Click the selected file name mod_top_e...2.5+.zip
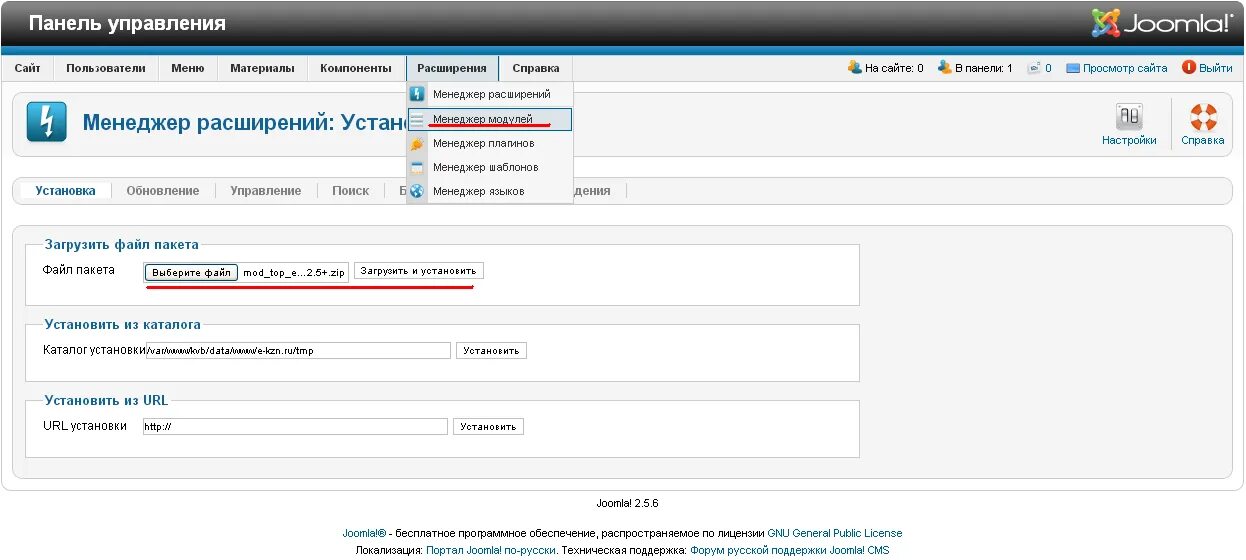This screenshot has height=560, width=1246. [294, 272]
